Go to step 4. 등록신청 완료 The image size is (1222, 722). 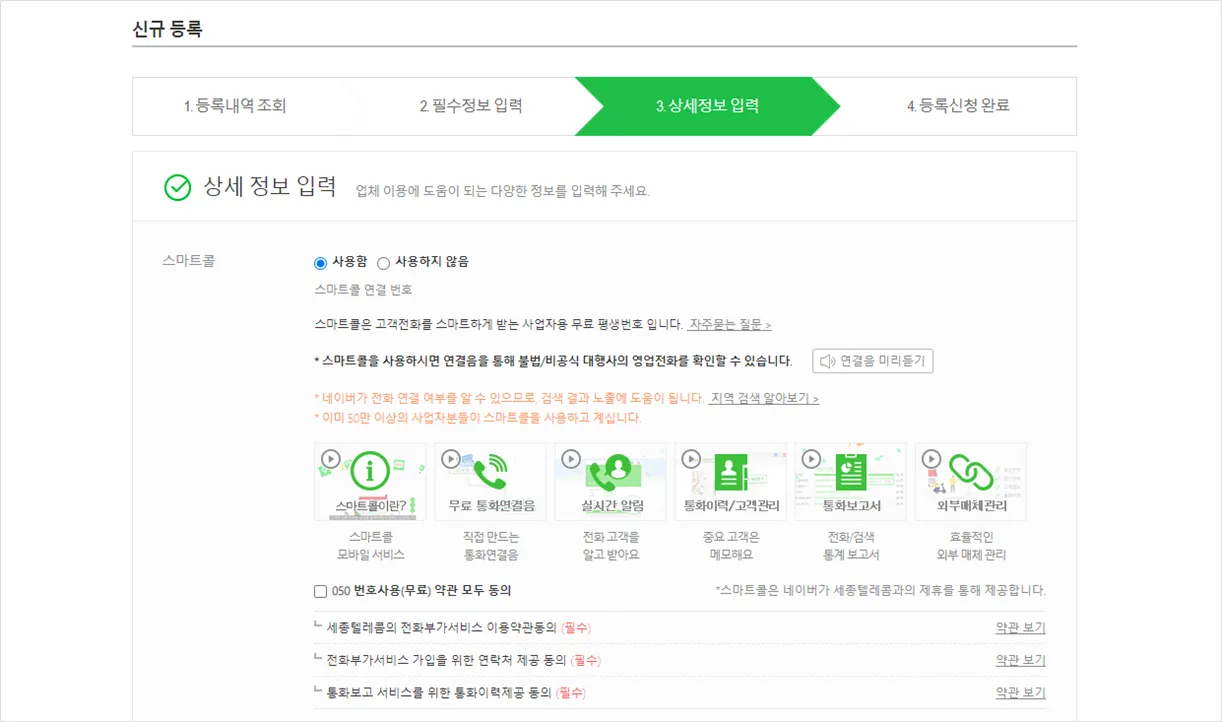[958, 106]
